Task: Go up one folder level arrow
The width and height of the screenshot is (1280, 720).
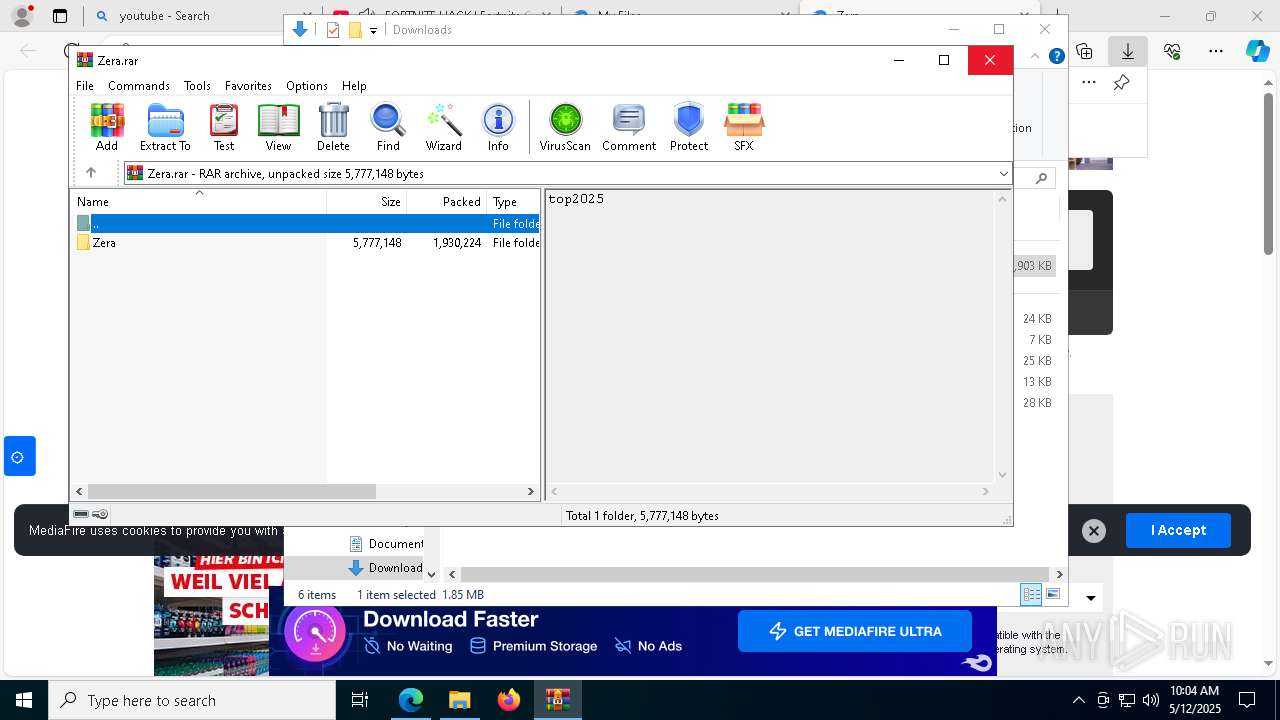Action: tap(91, 173)
